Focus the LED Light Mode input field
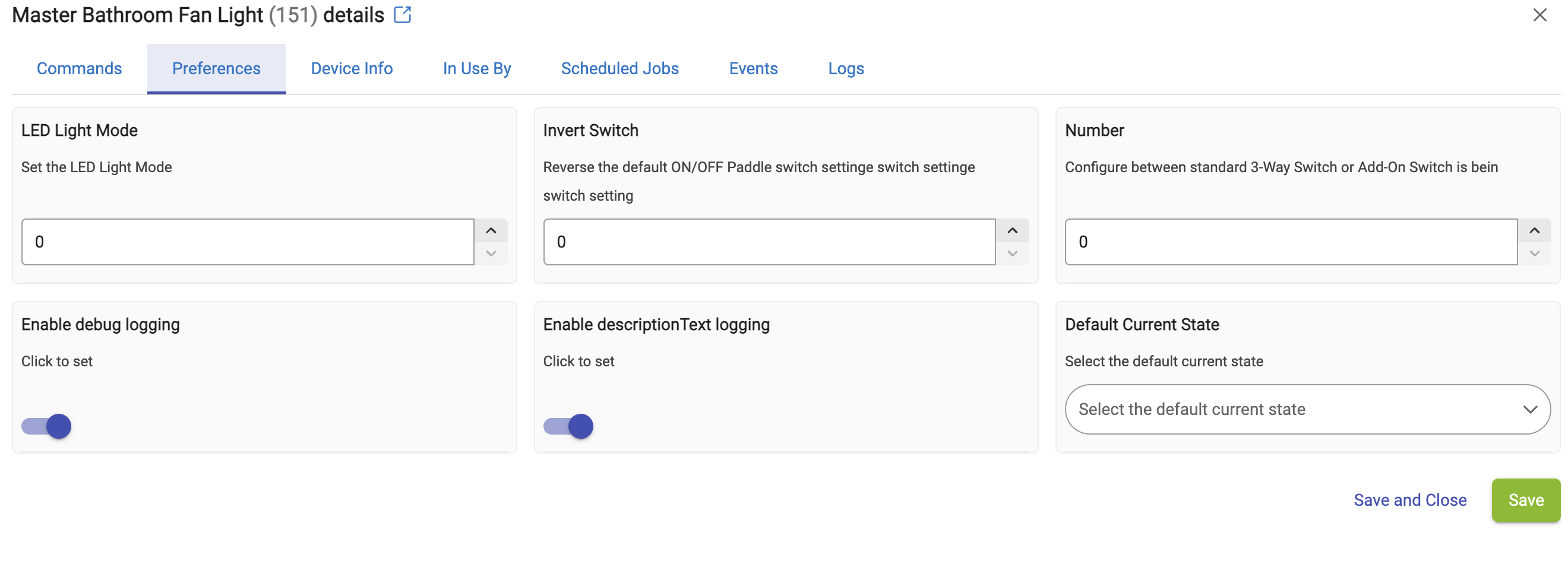 click(248, 242)
